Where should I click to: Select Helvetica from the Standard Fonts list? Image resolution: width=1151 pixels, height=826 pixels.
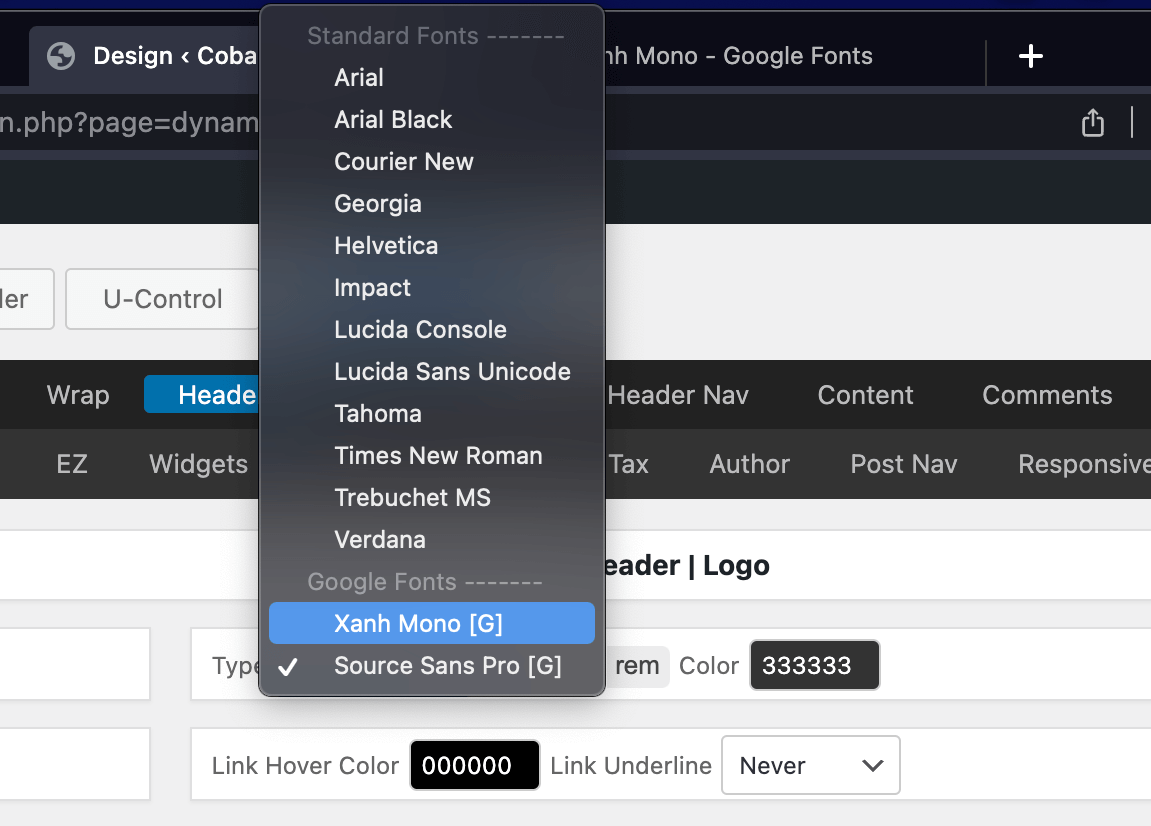click(x=386, y=245)
